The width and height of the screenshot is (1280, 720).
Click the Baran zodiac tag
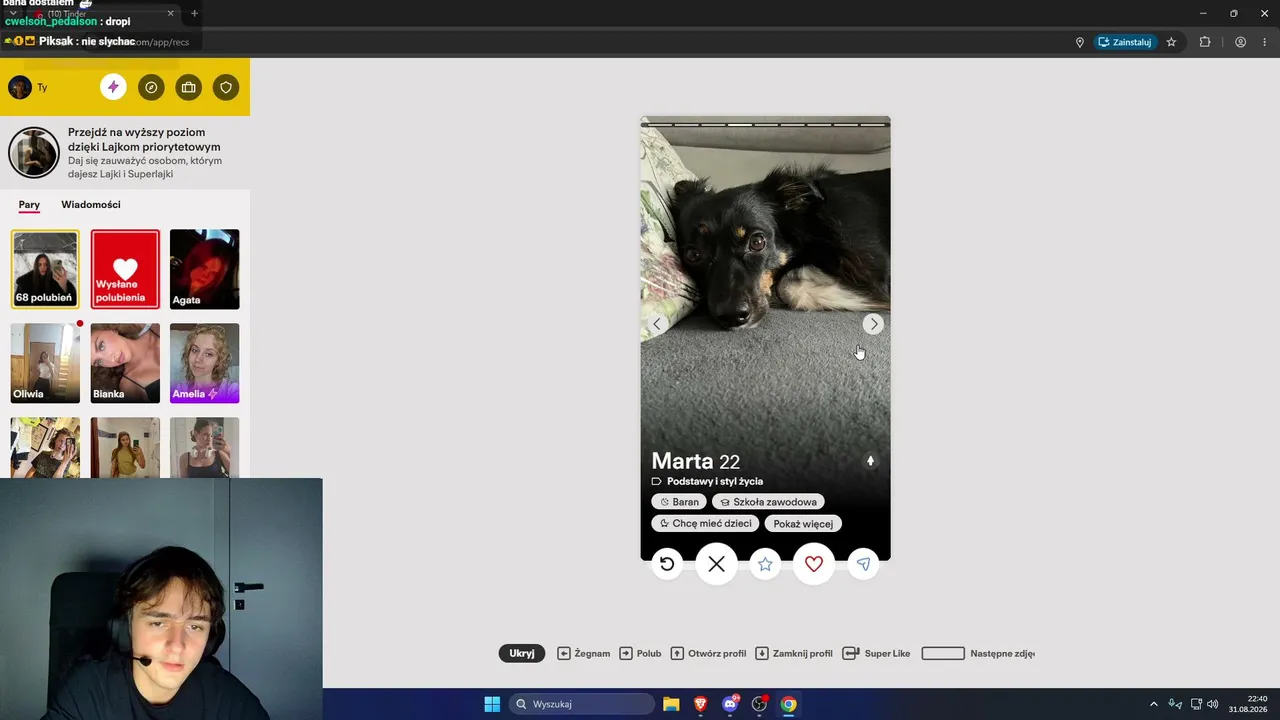(x=679, y=502)
